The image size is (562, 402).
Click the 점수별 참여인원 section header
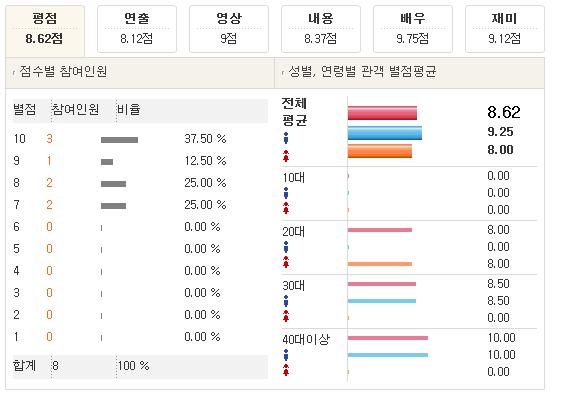pos(63,72)
